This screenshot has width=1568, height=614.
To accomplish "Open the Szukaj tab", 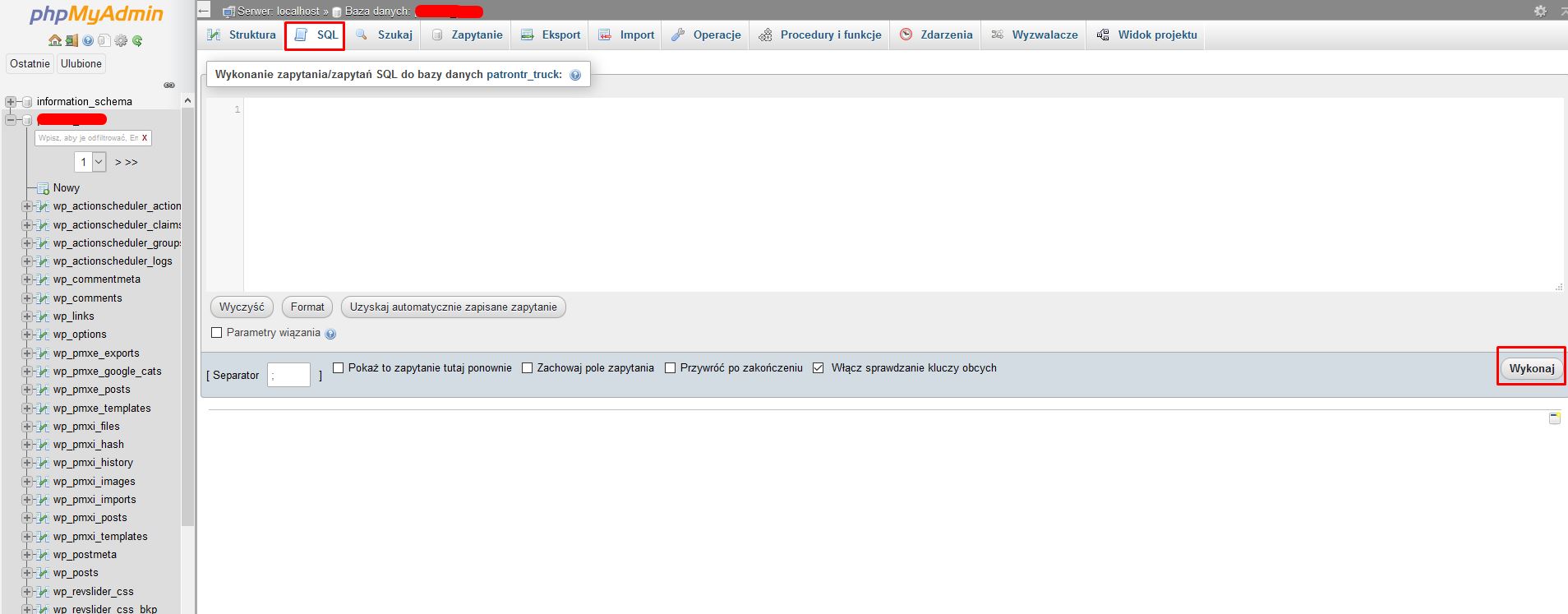I will click(x=385, y=35).
